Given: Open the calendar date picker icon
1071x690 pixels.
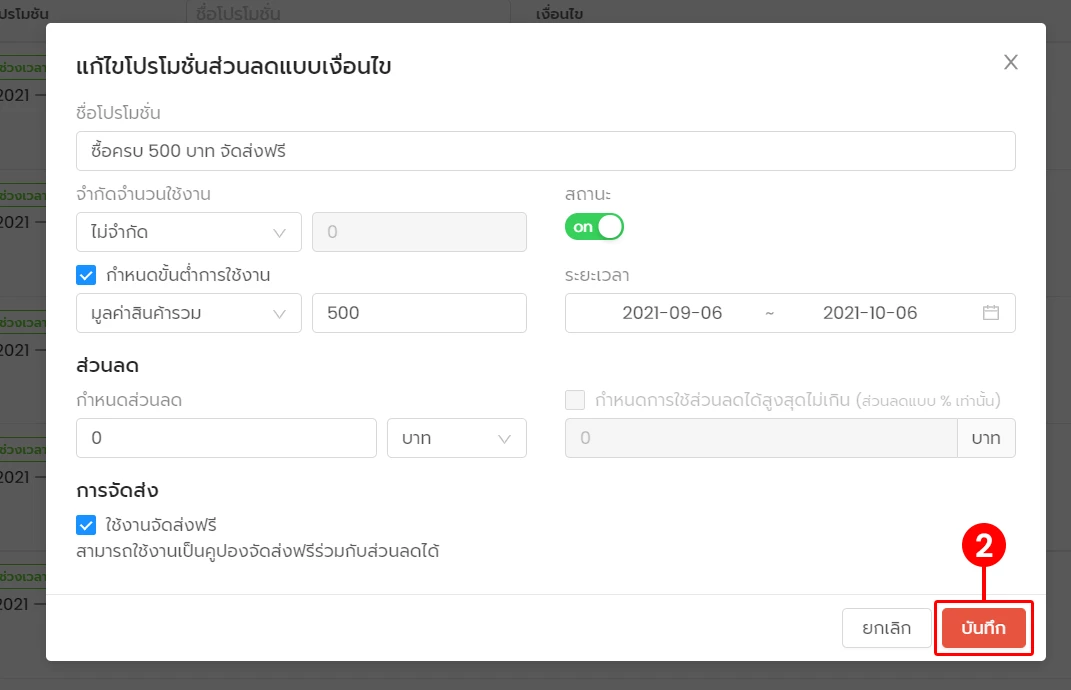Looking at the screenshot, I should click(991, 313).
